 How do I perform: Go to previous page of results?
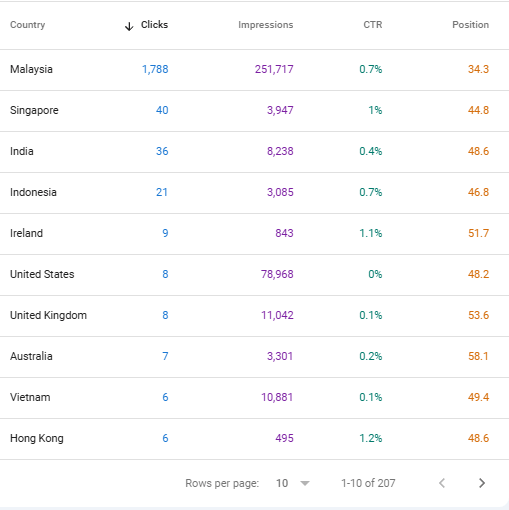(x=442, y=483)
